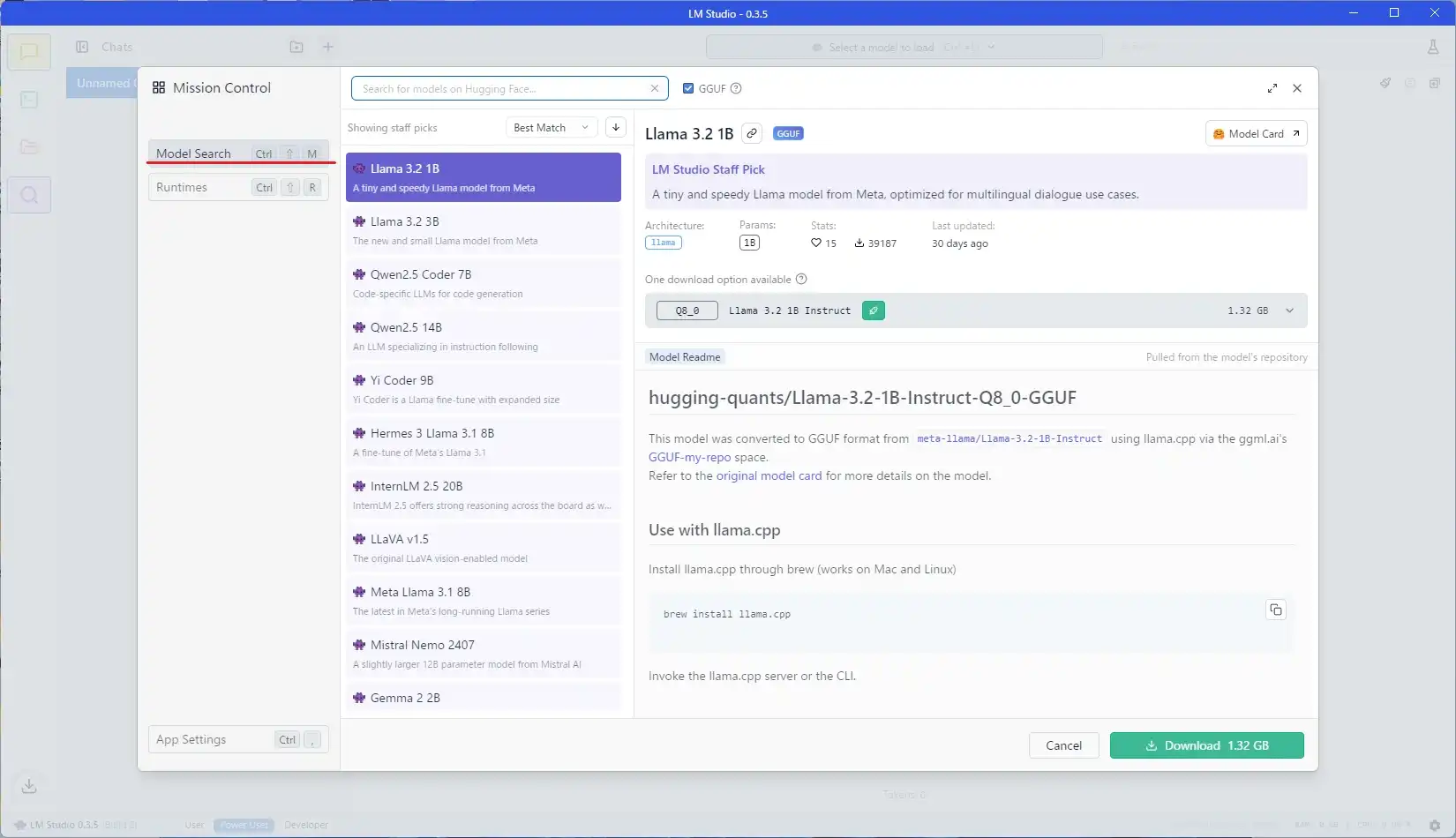Close the Mission Control dialog
Screen dimensions: 1456x838
(x=1296, y=88)
